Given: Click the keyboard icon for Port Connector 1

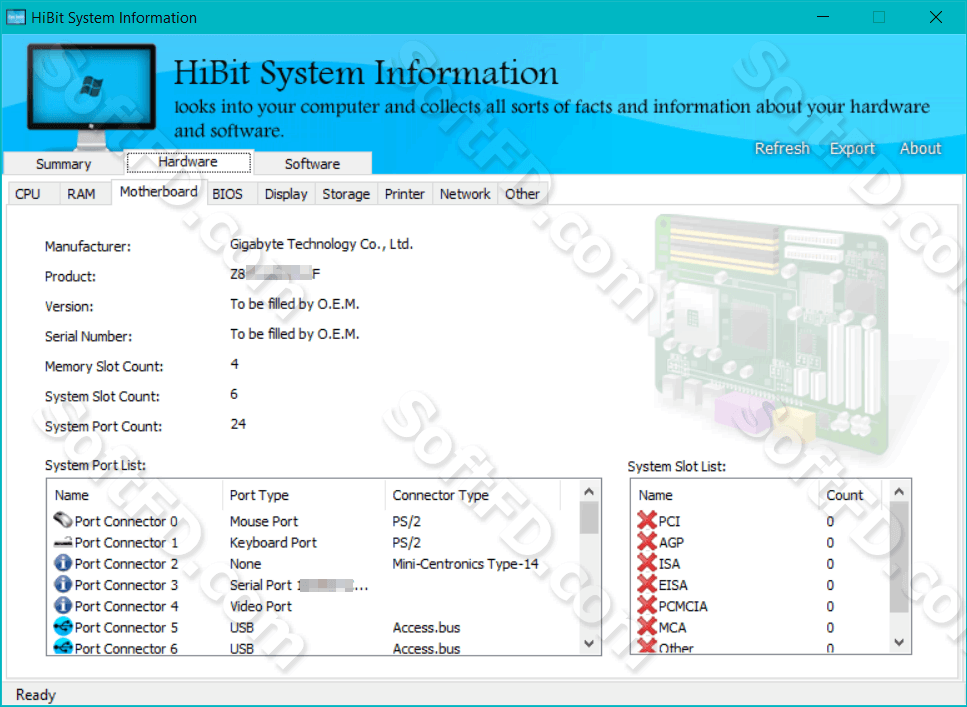Looking at the screenshot, I should (63, 542).
